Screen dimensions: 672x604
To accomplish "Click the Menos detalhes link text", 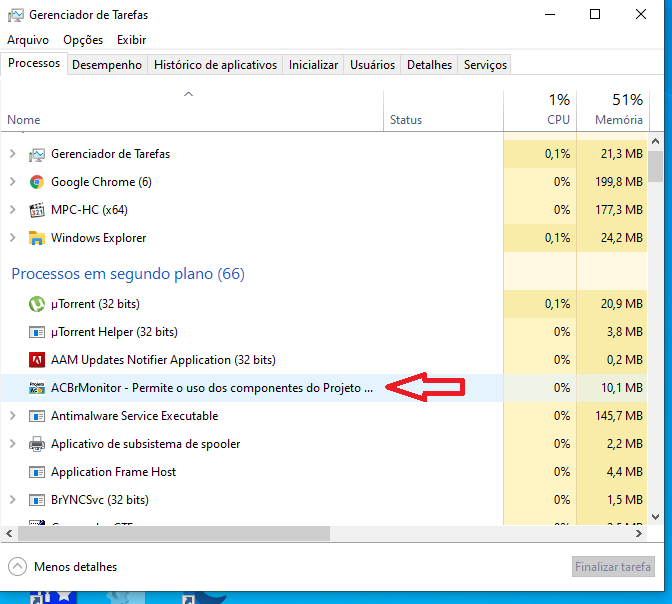I will [x=75, y=567].
